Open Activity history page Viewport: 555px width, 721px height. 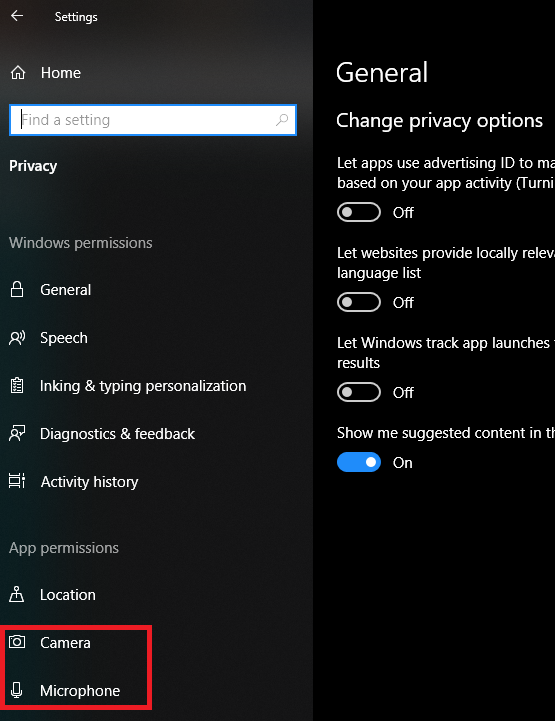click(x=89, y=481)
